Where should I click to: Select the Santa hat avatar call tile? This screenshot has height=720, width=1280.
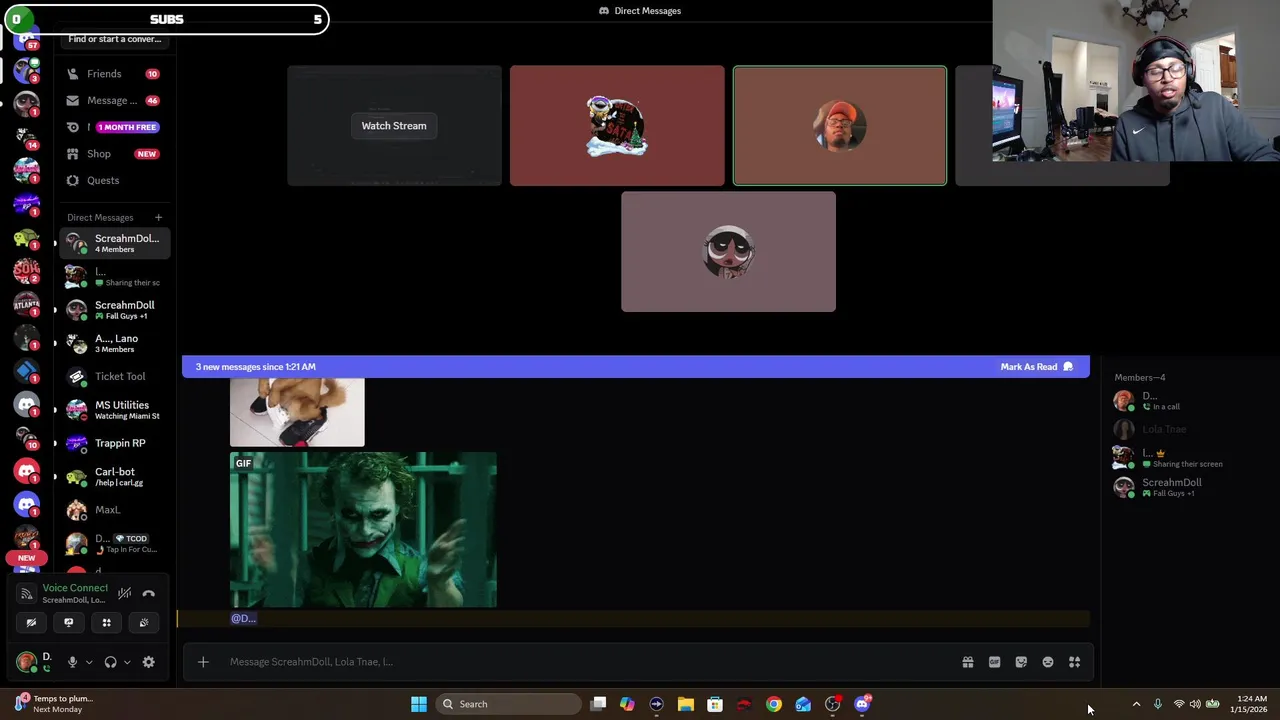coord(617,126)
